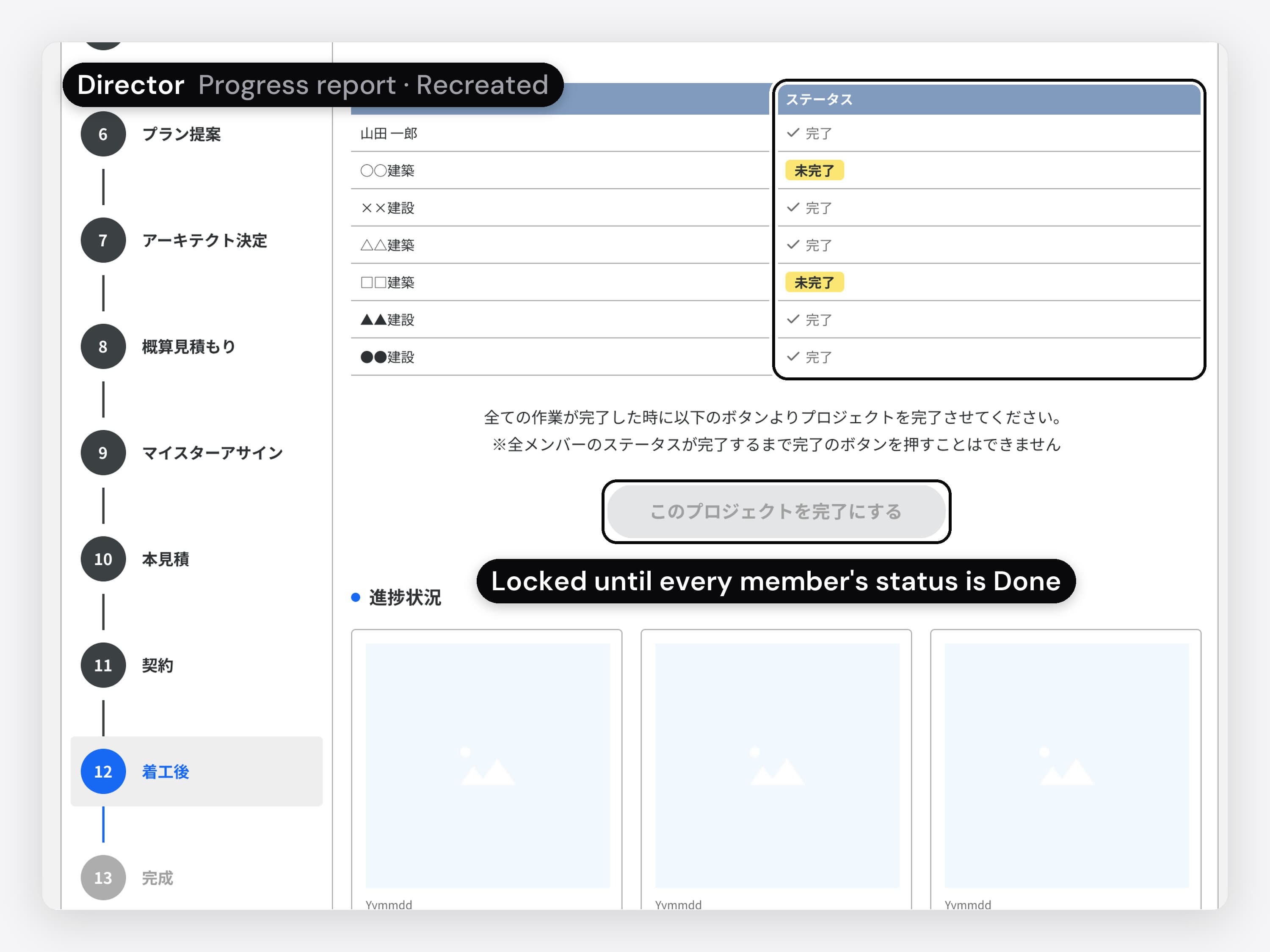Image resolution: width=1270 pixels, height=952 pixels.
Task: Open the 概算見積もり step
Action: coord(189,347)
